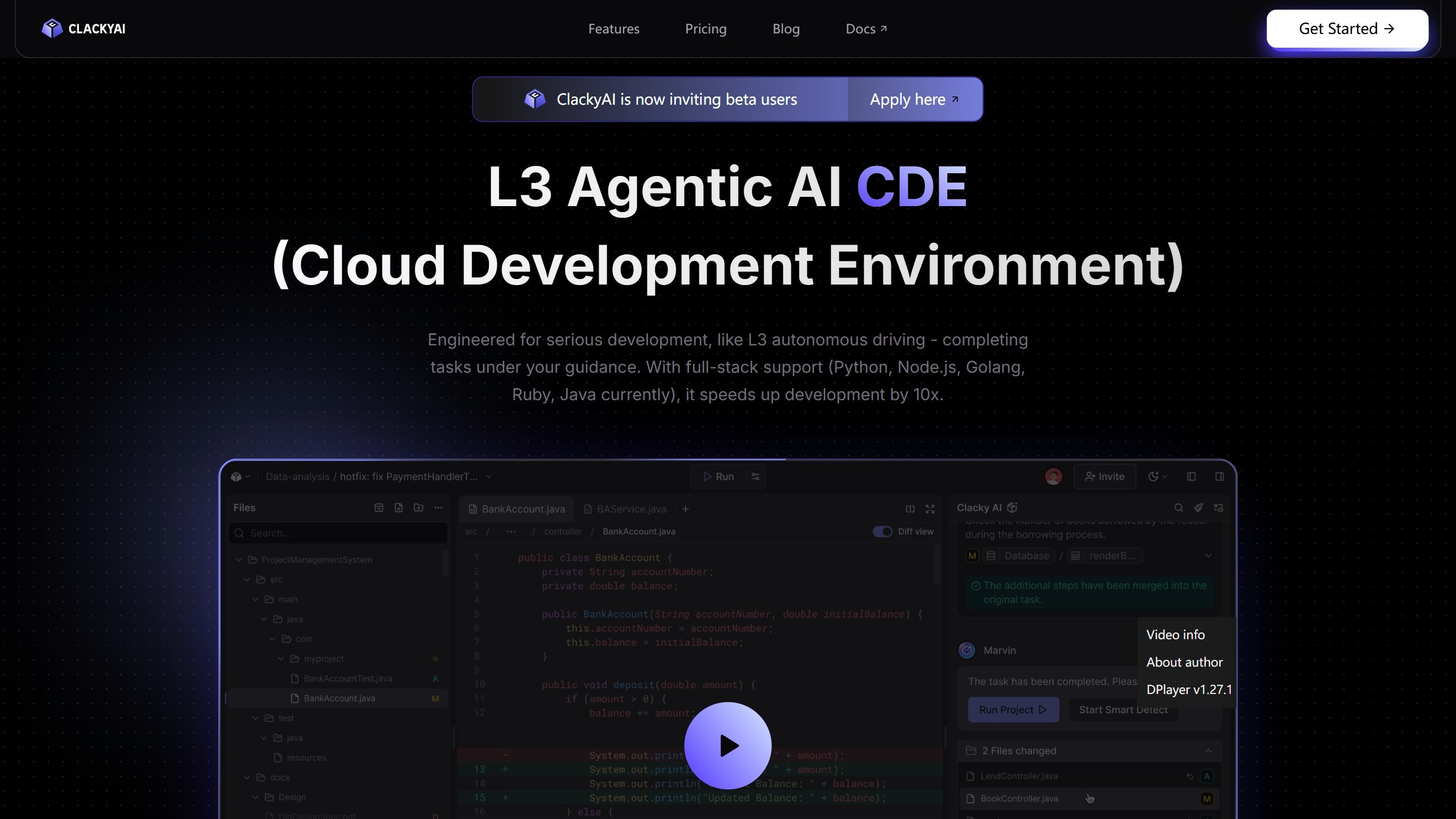Collapse the ProjectManagementSystem folder

[x=238, y=560]
